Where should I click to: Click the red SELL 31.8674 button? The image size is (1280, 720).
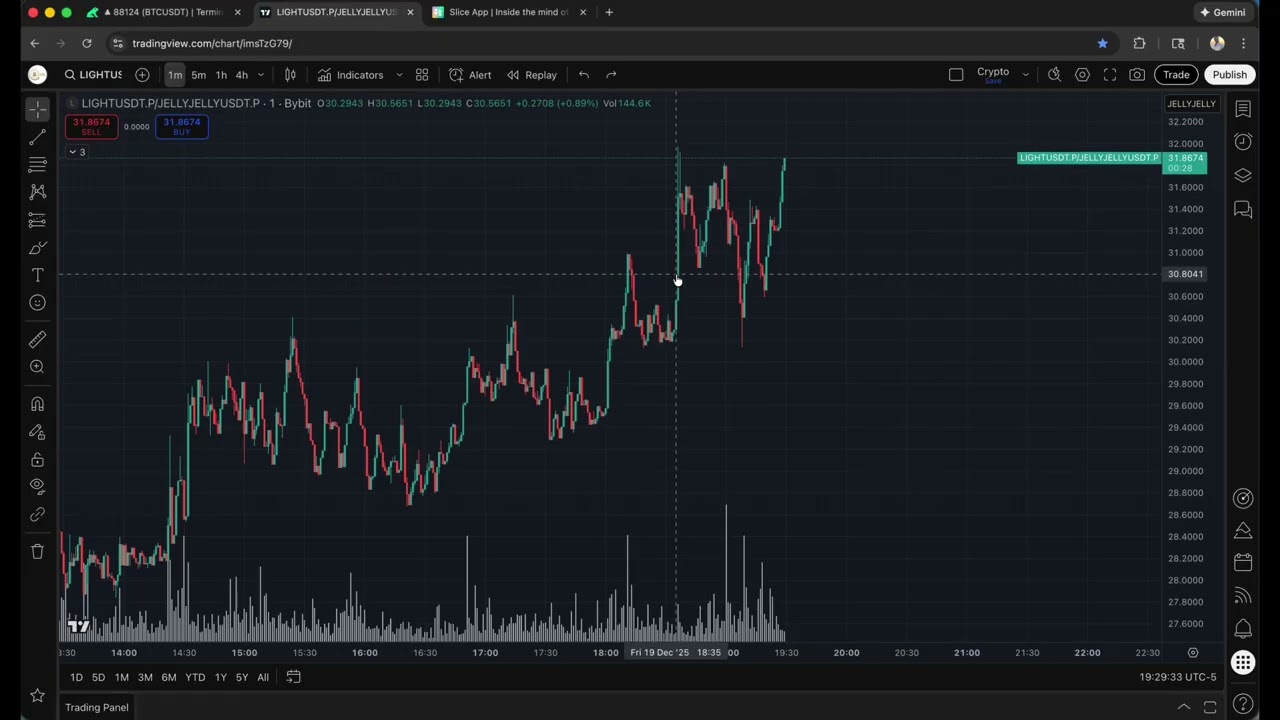pos(91,126)
